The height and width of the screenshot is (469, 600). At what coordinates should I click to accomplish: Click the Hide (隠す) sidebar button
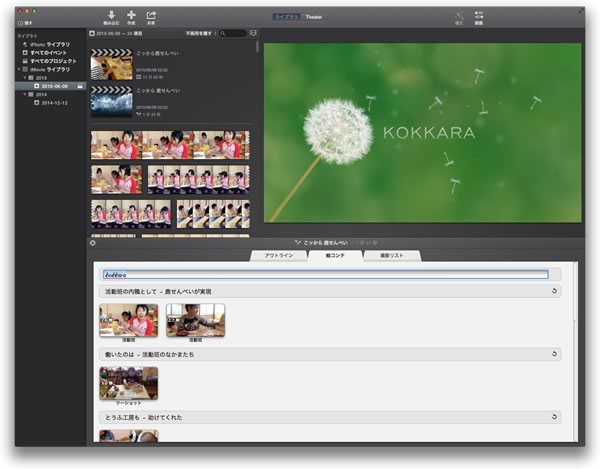tap(25, 23)
